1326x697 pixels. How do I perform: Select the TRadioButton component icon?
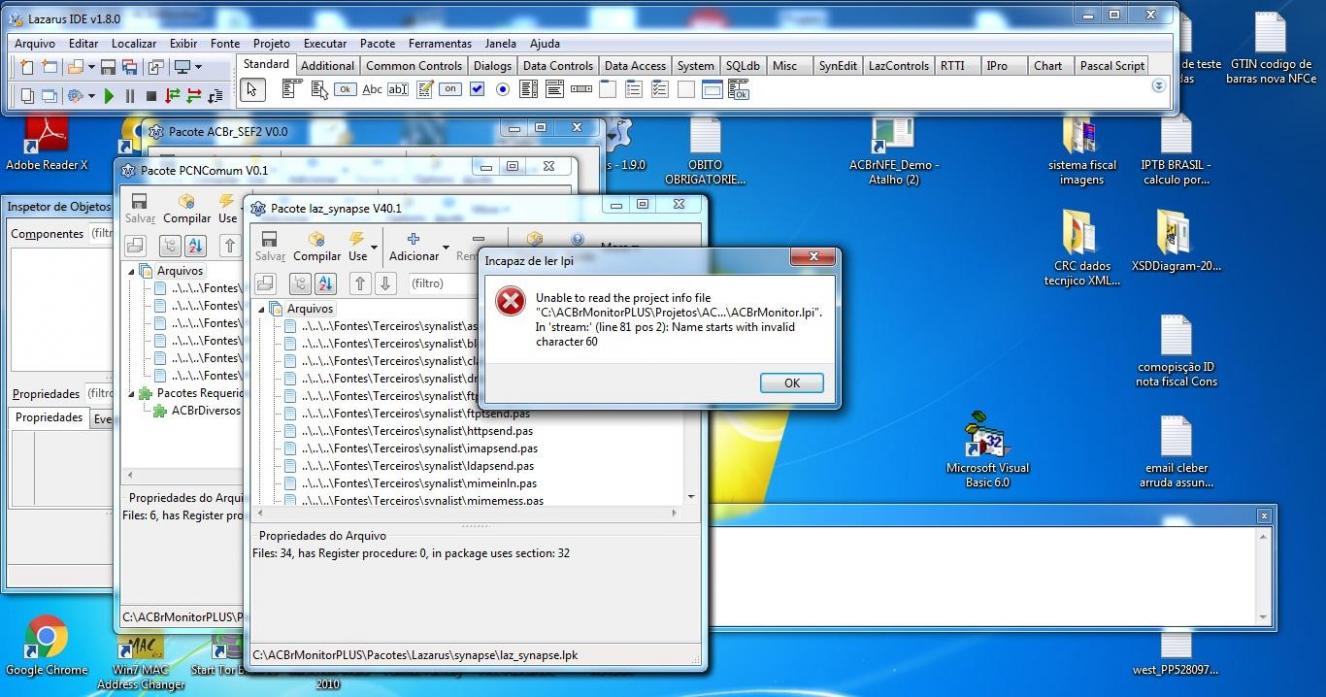[x=503, y=90]
